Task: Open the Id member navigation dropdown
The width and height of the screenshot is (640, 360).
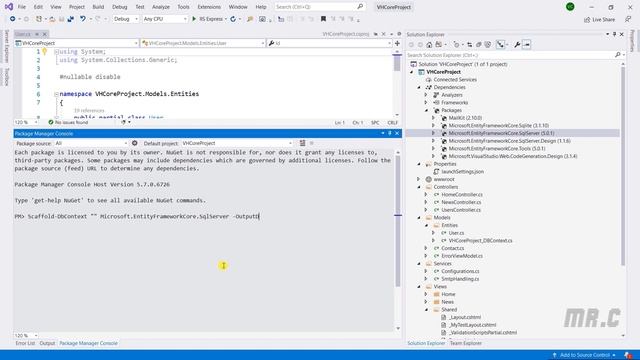Action: pyautogui.click(x=329, y=43)
